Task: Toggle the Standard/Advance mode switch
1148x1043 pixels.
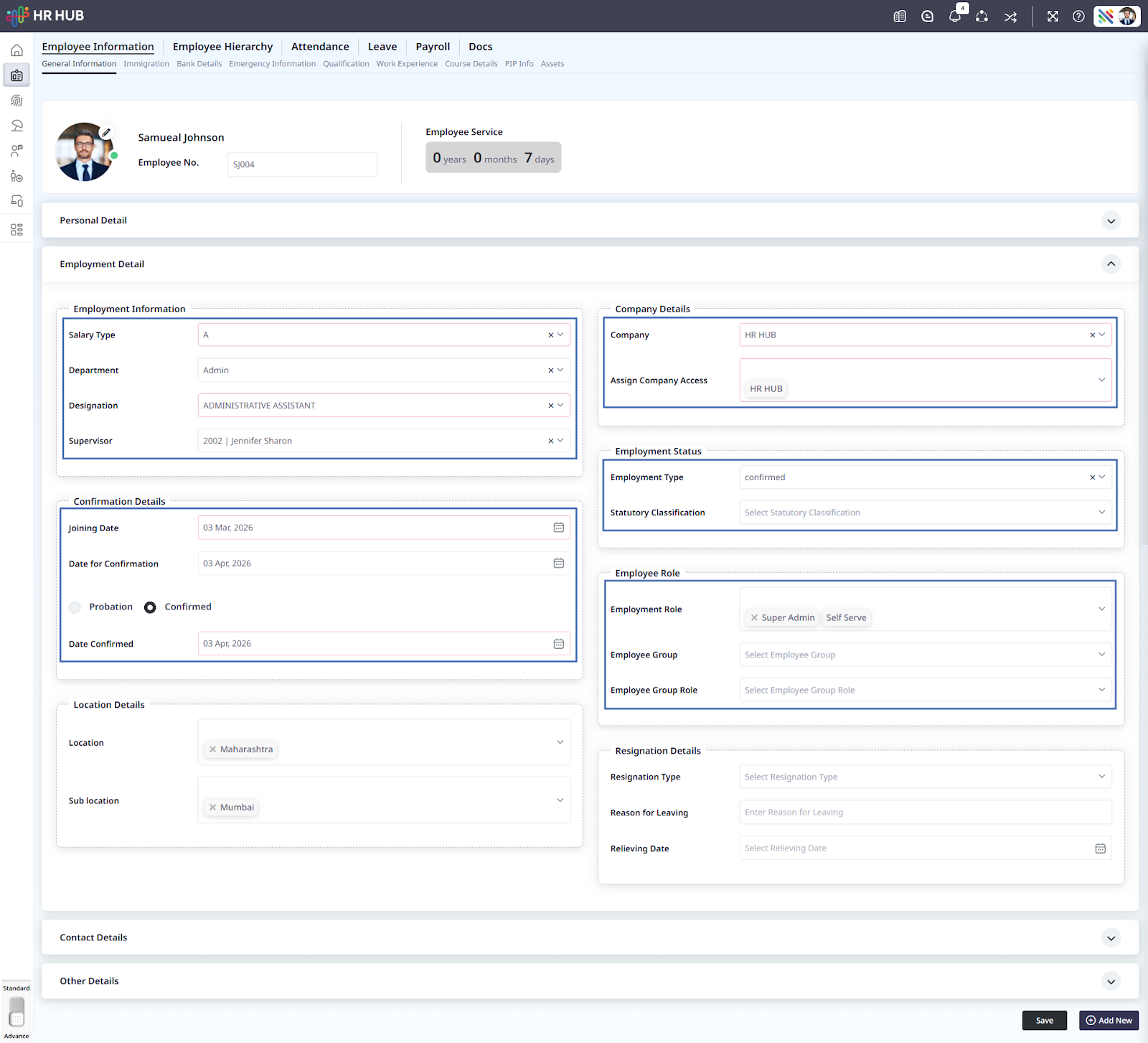Action: [17, 1011]
